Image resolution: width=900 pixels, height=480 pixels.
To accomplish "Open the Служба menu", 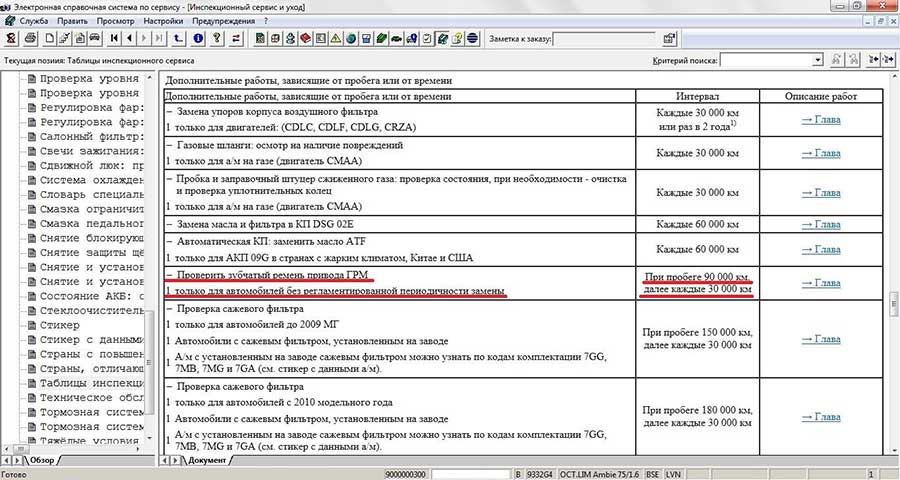I will point(33,21).
